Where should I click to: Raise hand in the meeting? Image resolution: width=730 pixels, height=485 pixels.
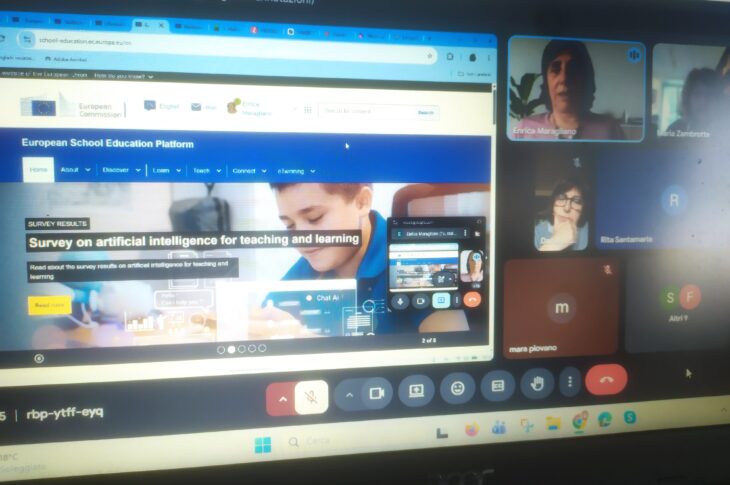(537, 384)
